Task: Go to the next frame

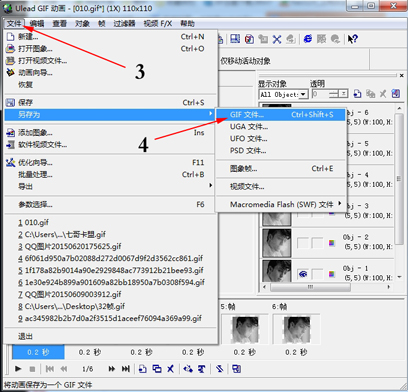Action: pyautogui.click(x=112, y=369)
